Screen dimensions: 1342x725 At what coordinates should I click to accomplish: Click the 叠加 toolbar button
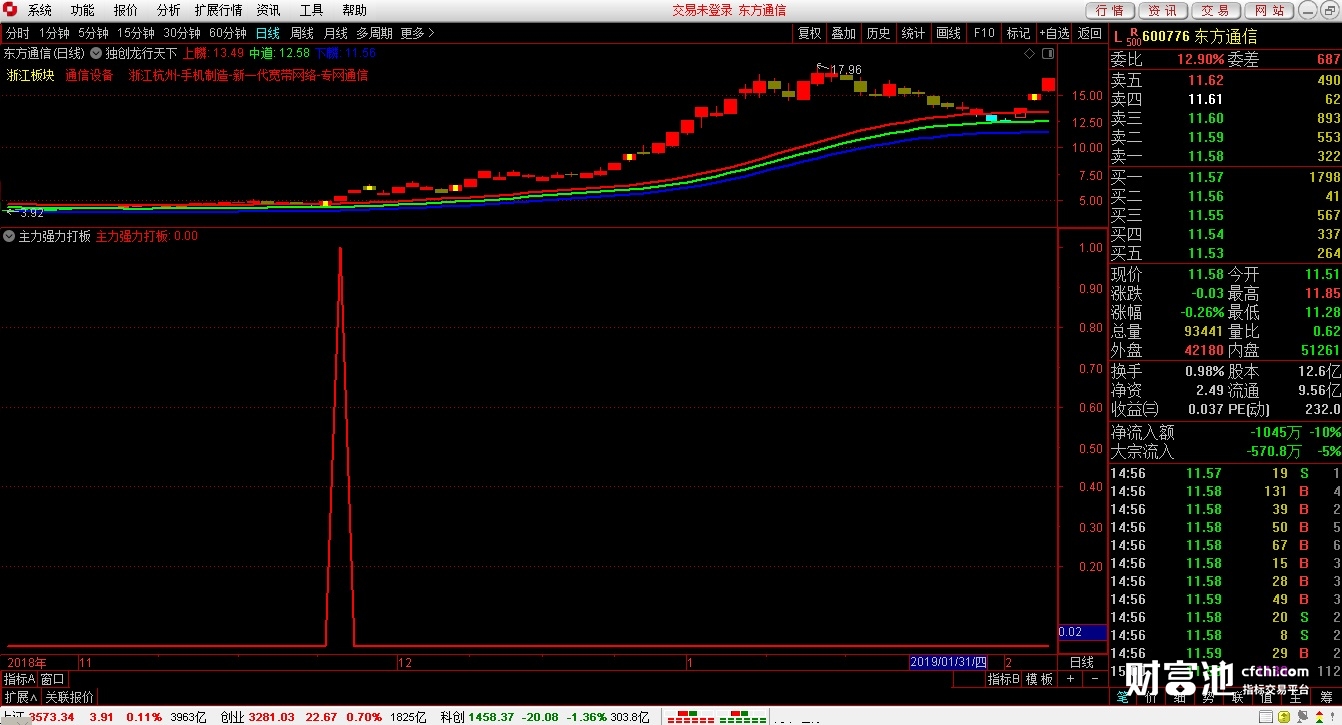(x=844, y=33)
